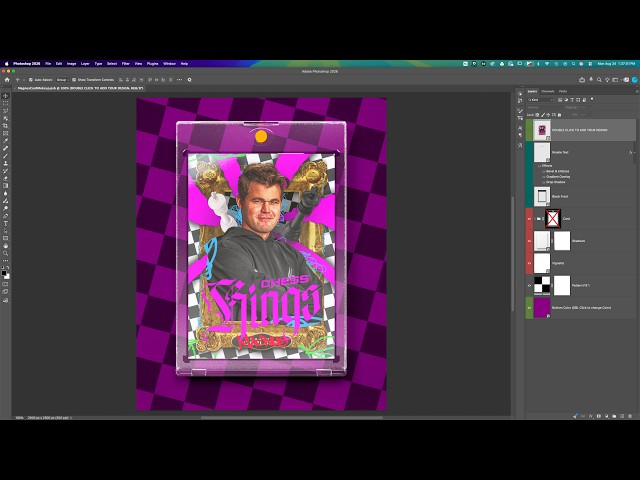The width and height of the screenshot is (640, 480).
Task: Collapse the effects list on the fx layer
Action: point(635,153)
